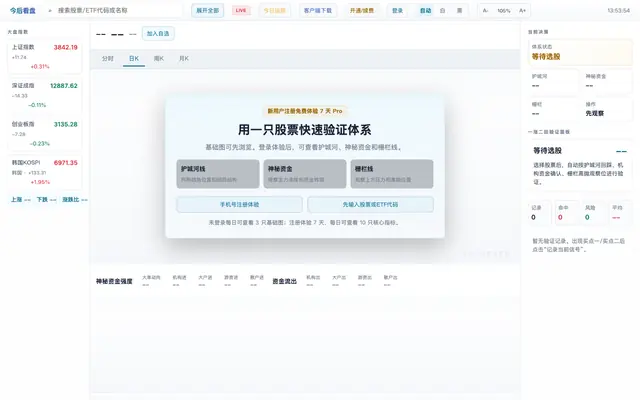Click the KOSPI value 6971.35
The height and width of the screenshot is (400, 640).
[65, 163]
